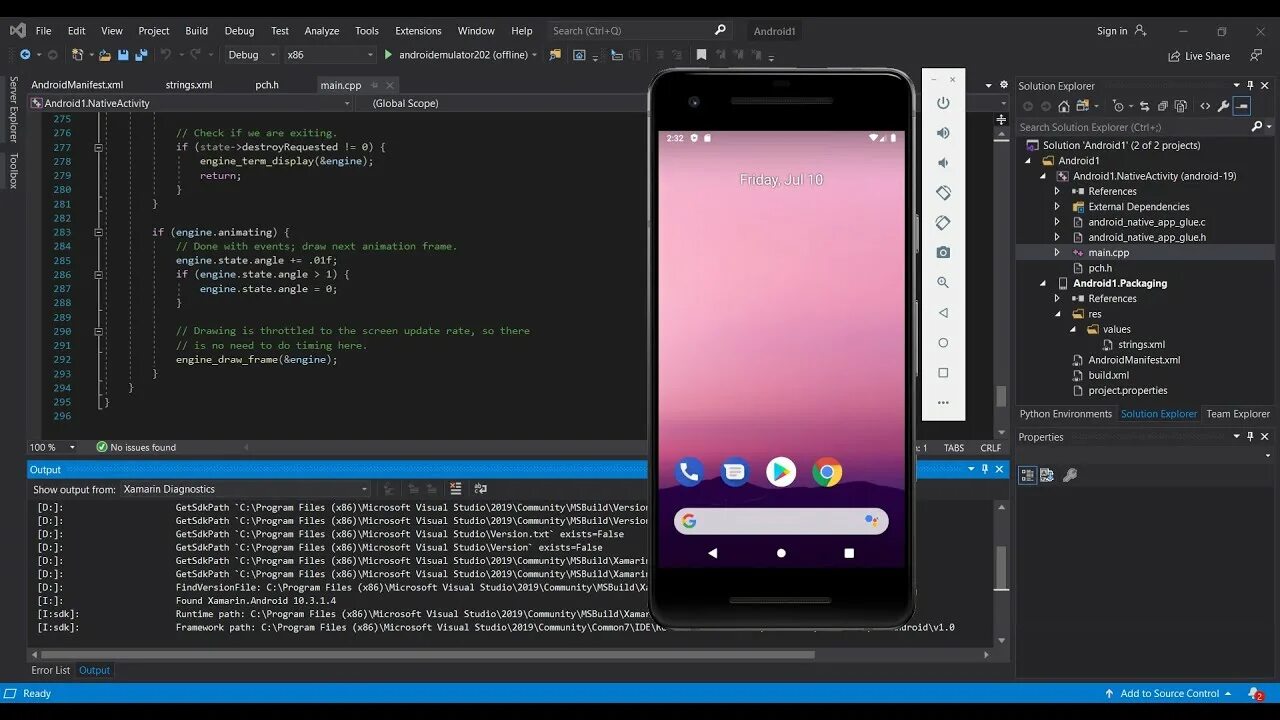Collapse the res folder node
Image resolution: width=1280 pixels, height=720 pixels.
pyautogui.click(x=1057, y=314)
